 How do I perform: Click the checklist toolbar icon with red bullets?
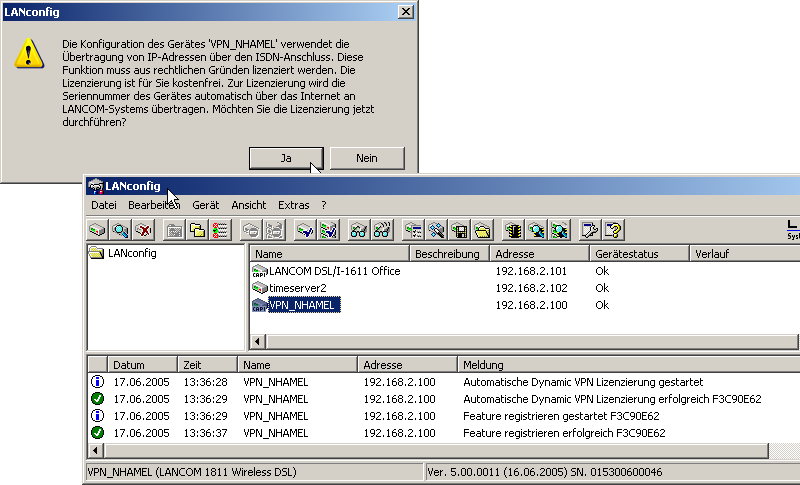click(221, 230)
